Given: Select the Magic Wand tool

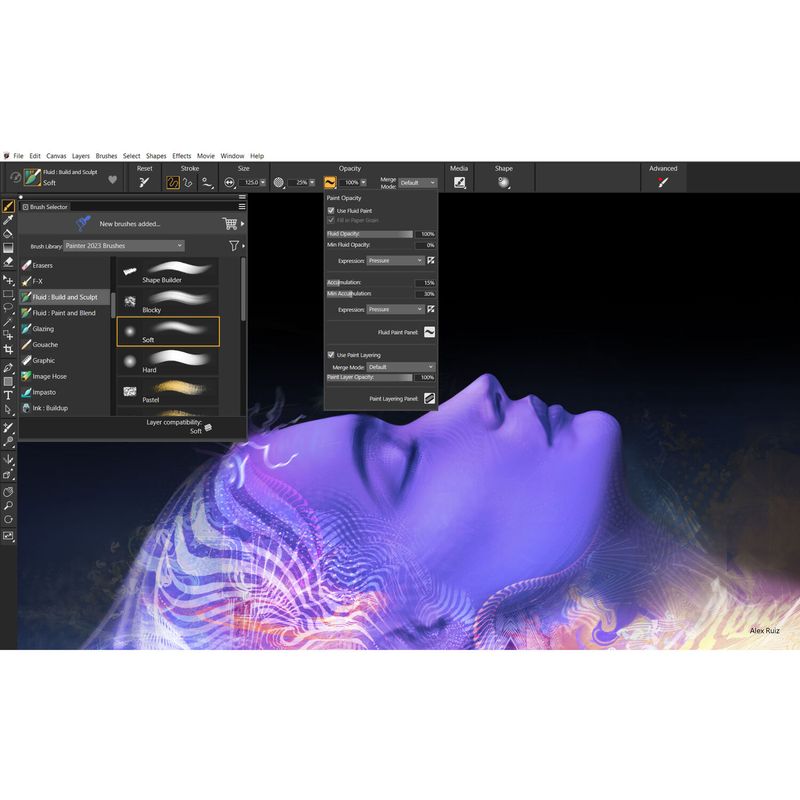Looking at the screenshot, I should coord(8,322).
